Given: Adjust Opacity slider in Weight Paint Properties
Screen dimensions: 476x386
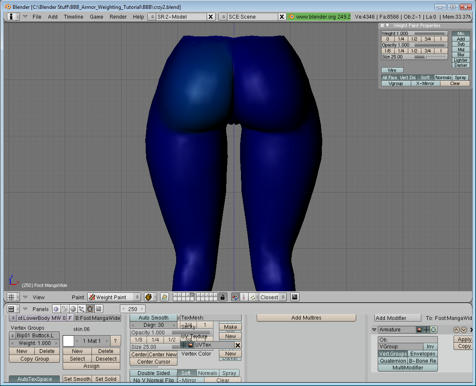Looking at the screenshot, I should tap(414, 45).
